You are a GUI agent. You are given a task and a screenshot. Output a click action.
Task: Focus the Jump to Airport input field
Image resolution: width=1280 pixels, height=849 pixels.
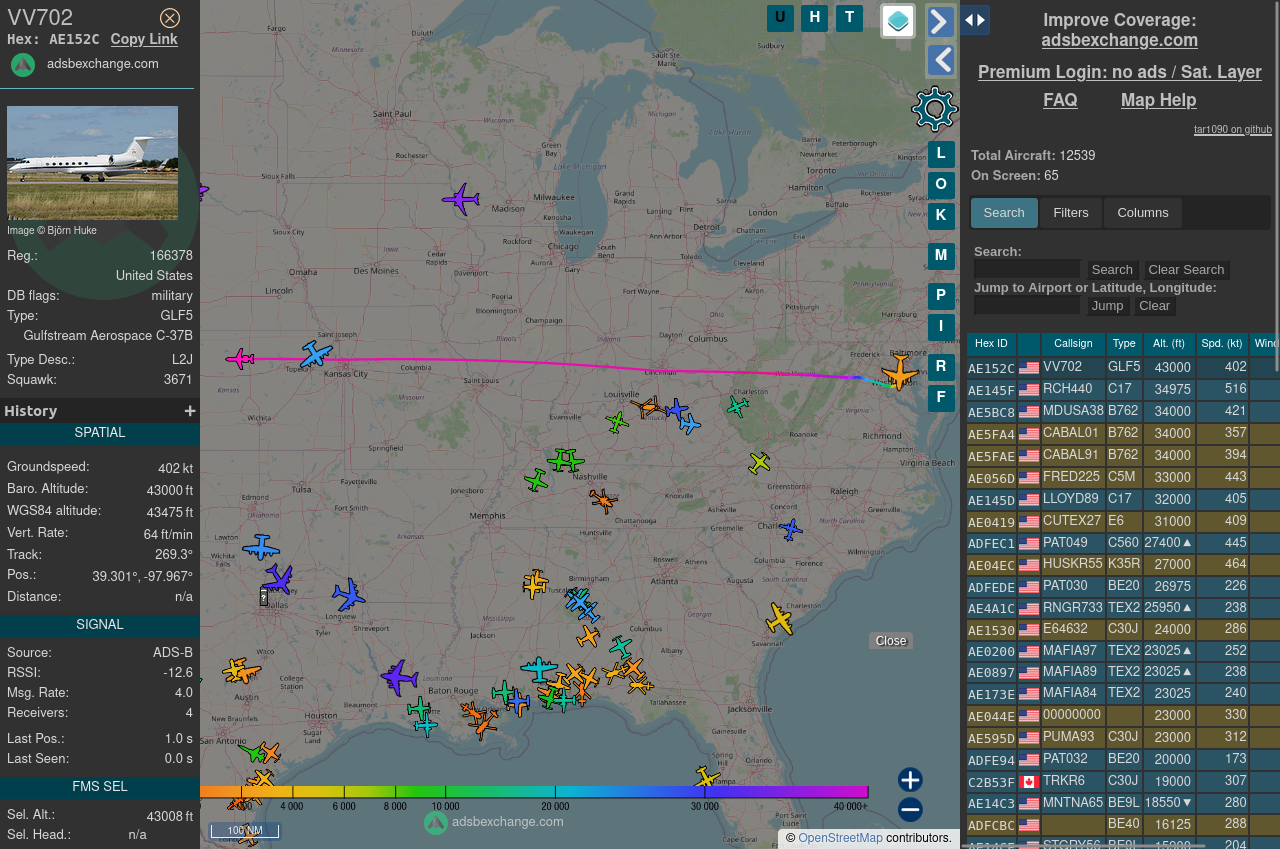point(1027,305)
